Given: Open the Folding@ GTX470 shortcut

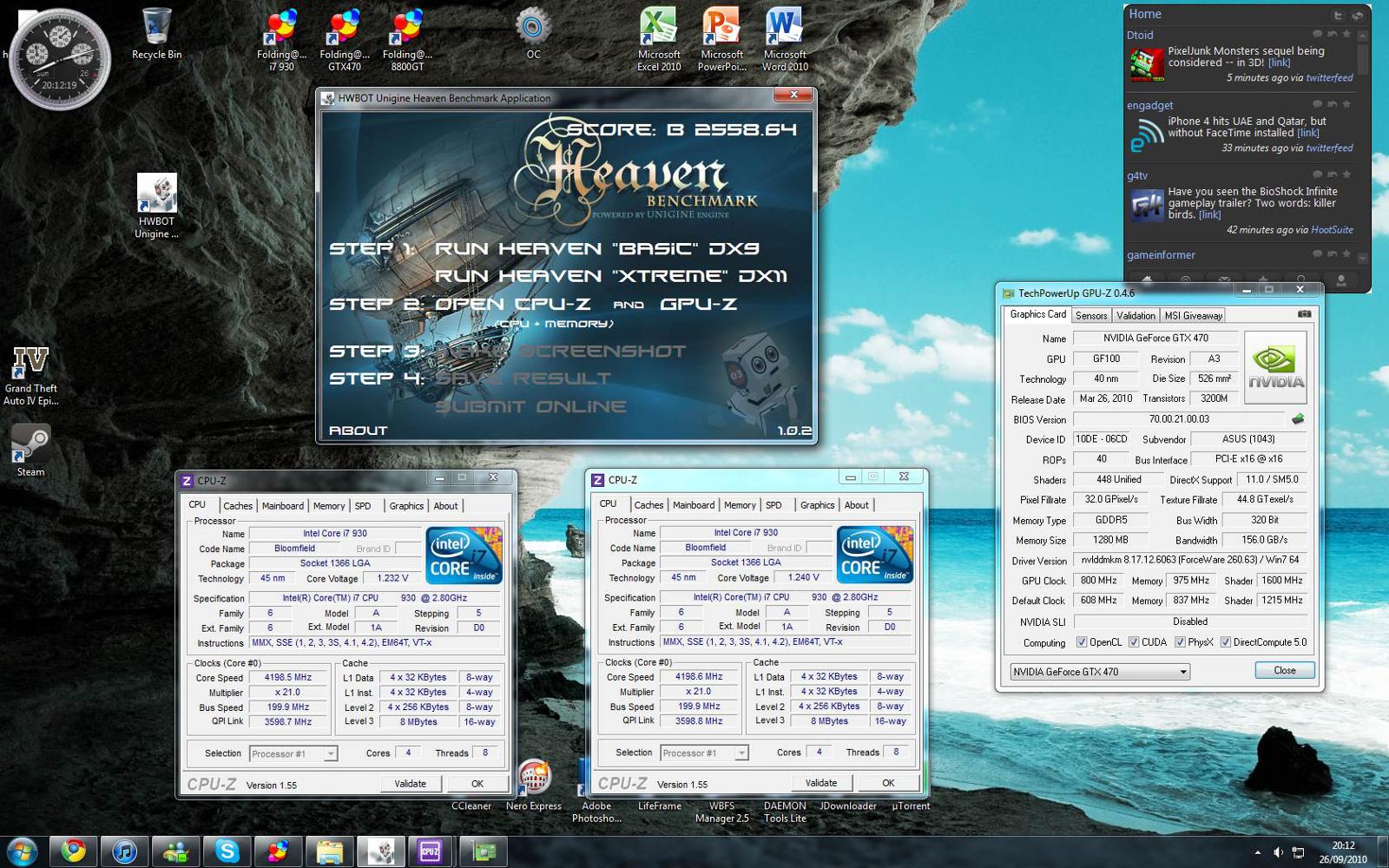Looking at the screenshot, I should coord(345,40).
